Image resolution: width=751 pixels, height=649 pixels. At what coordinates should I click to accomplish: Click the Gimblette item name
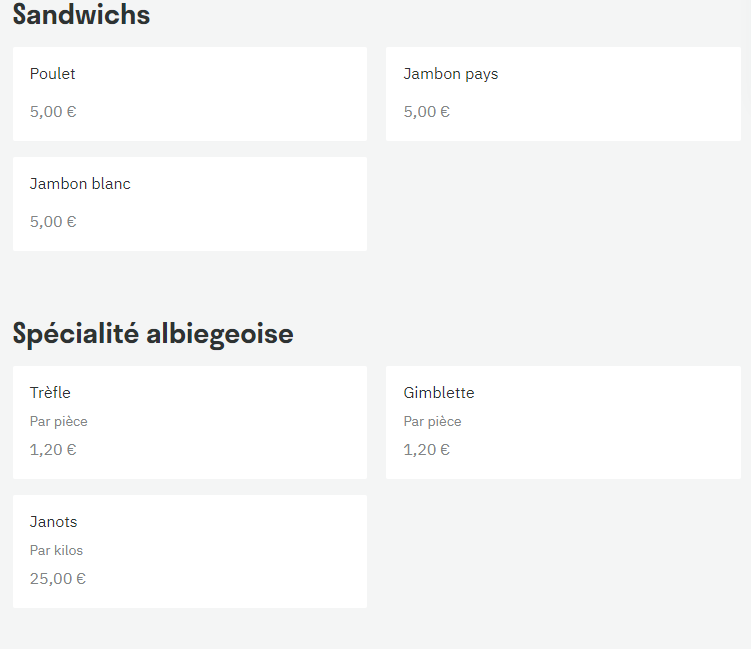[439, 393]
